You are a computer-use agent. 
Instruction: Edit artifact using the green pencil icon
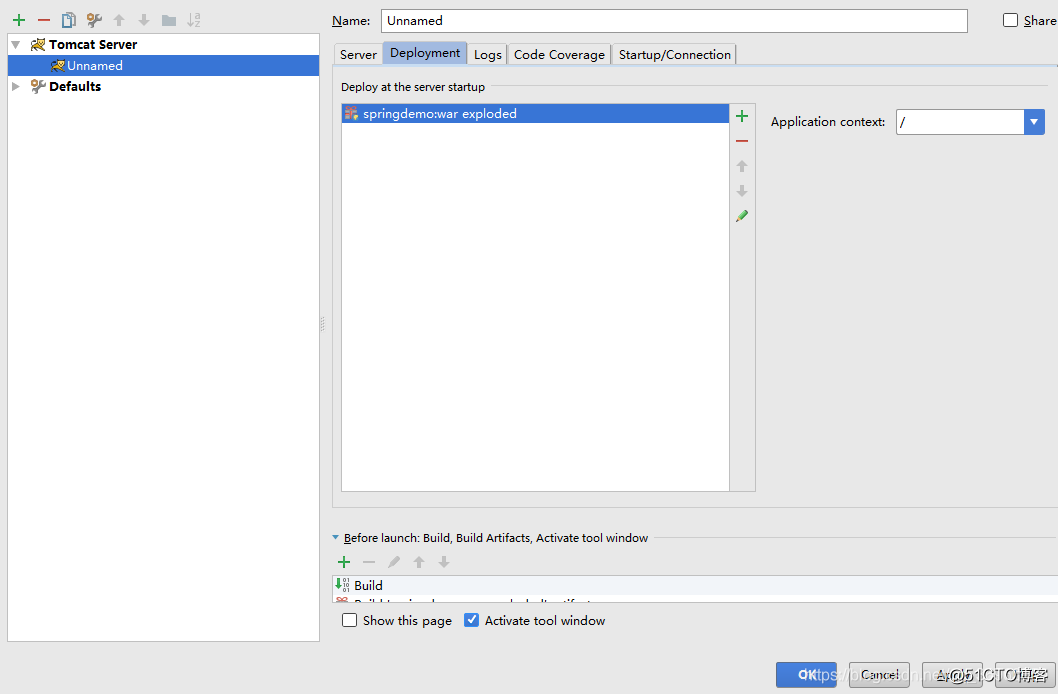tap(742, 216)
